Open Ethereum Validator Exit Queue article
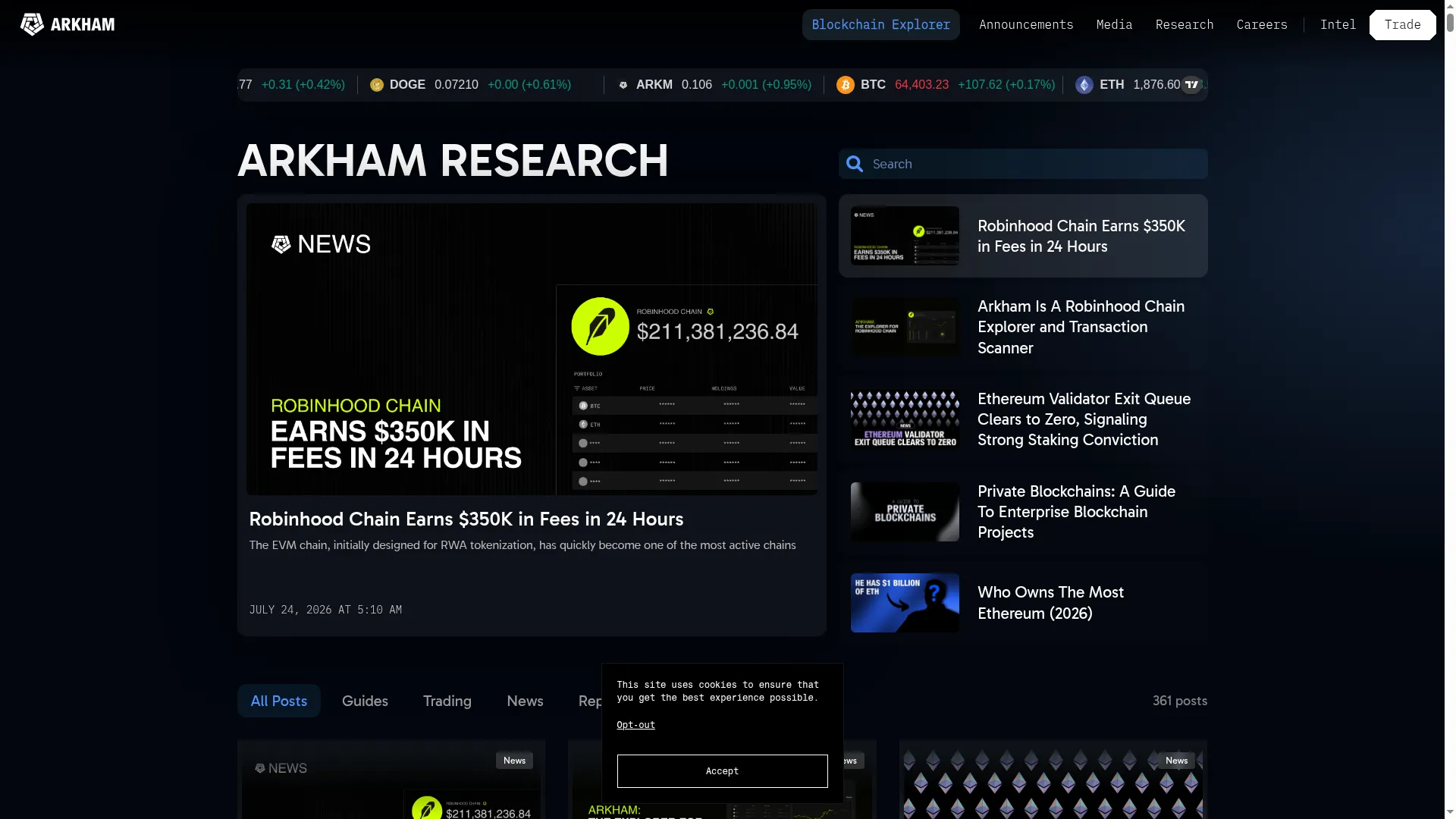The height and width of the screenshot is (819, 1456). 1084,419
